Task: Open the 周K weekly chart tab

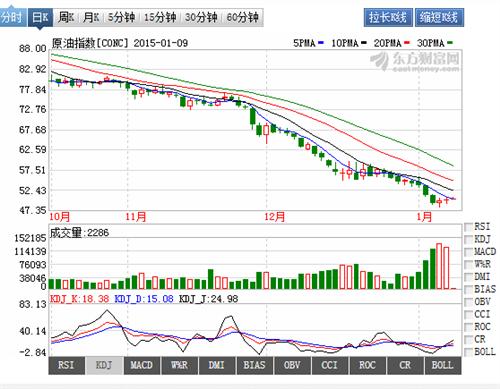Action: coord(66,17)
